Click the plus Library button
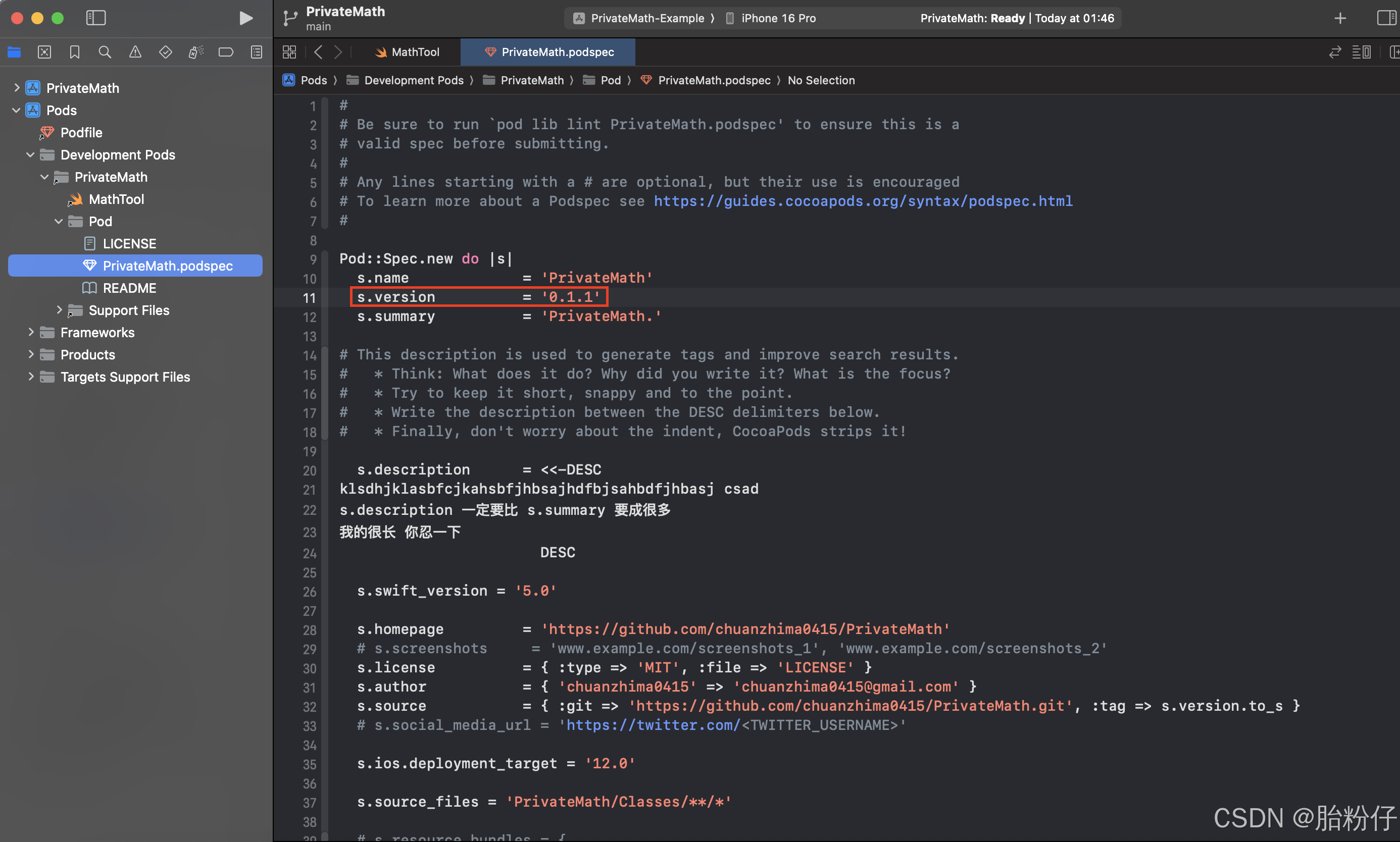Viewport: 1400px width, 842px height. pos(1340,18)
